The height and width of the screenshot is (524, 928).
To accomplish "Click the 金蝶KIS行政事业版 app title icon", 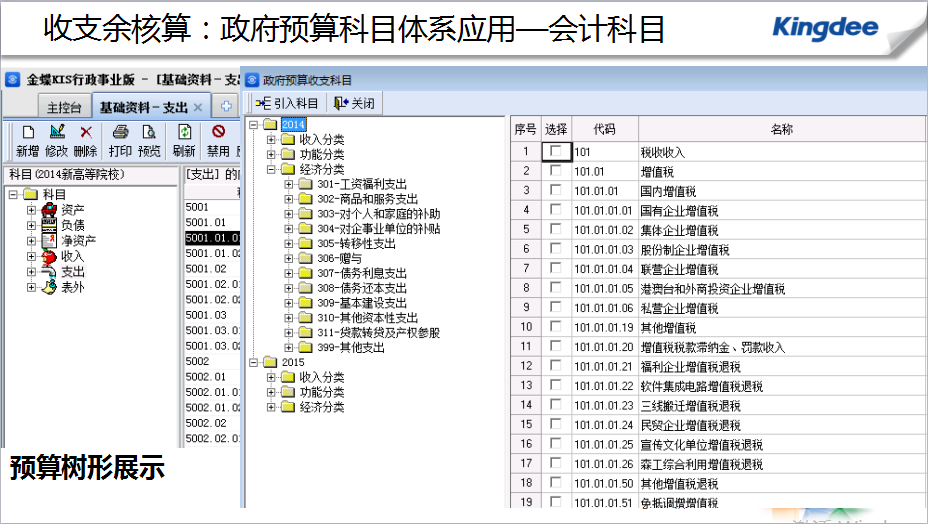I will tap(12, 79).
